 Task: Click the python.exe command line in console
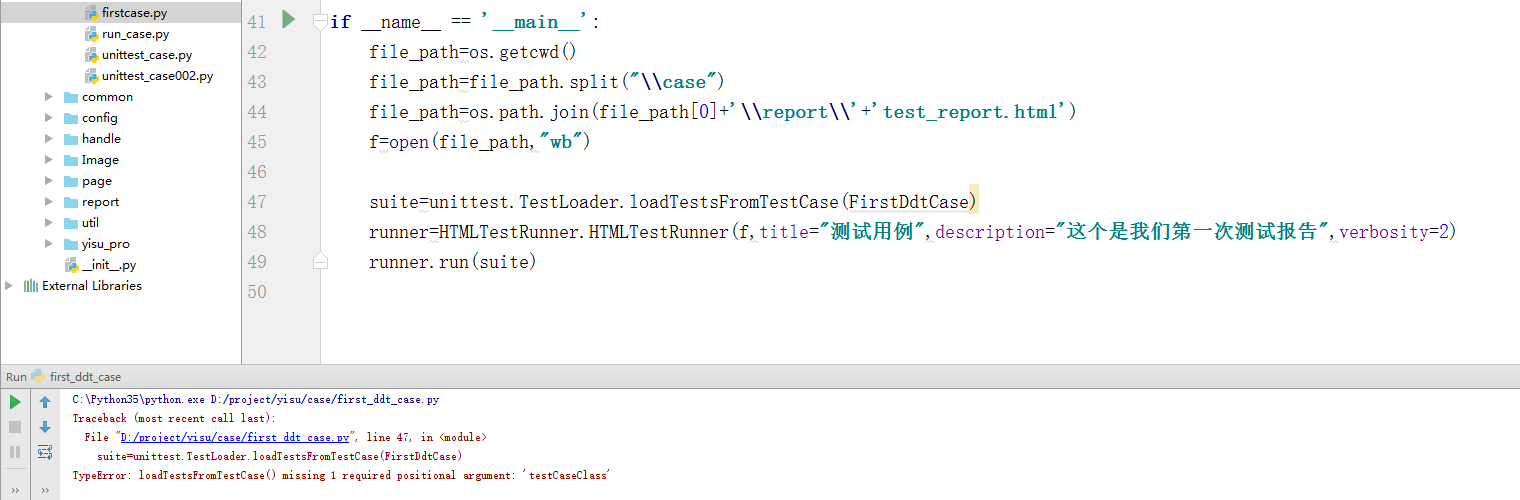(256, 400)
